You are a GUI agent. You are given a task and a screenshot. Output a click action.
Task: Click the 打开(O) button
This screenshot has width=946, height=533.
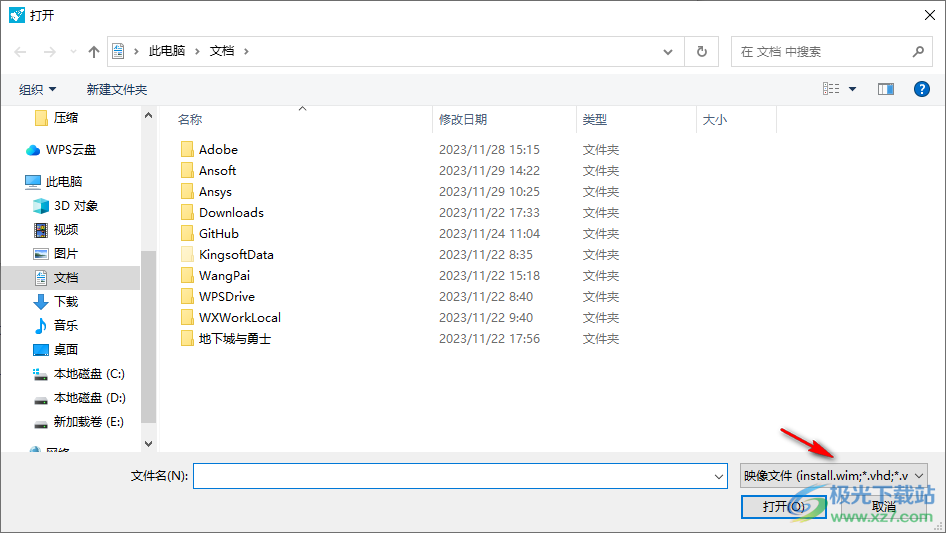(783, 506)
